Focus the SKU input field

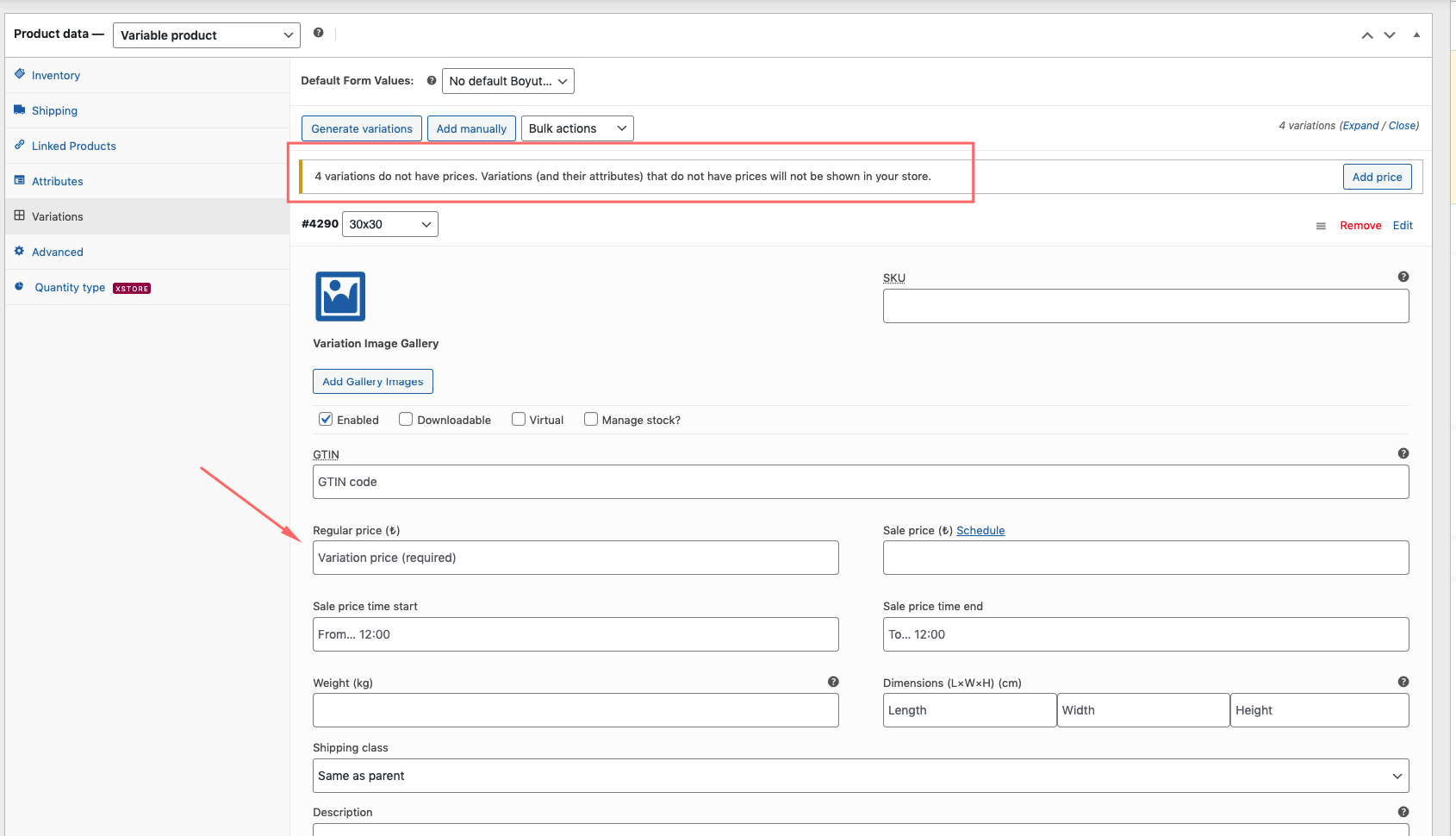(x=1146, y=306)
